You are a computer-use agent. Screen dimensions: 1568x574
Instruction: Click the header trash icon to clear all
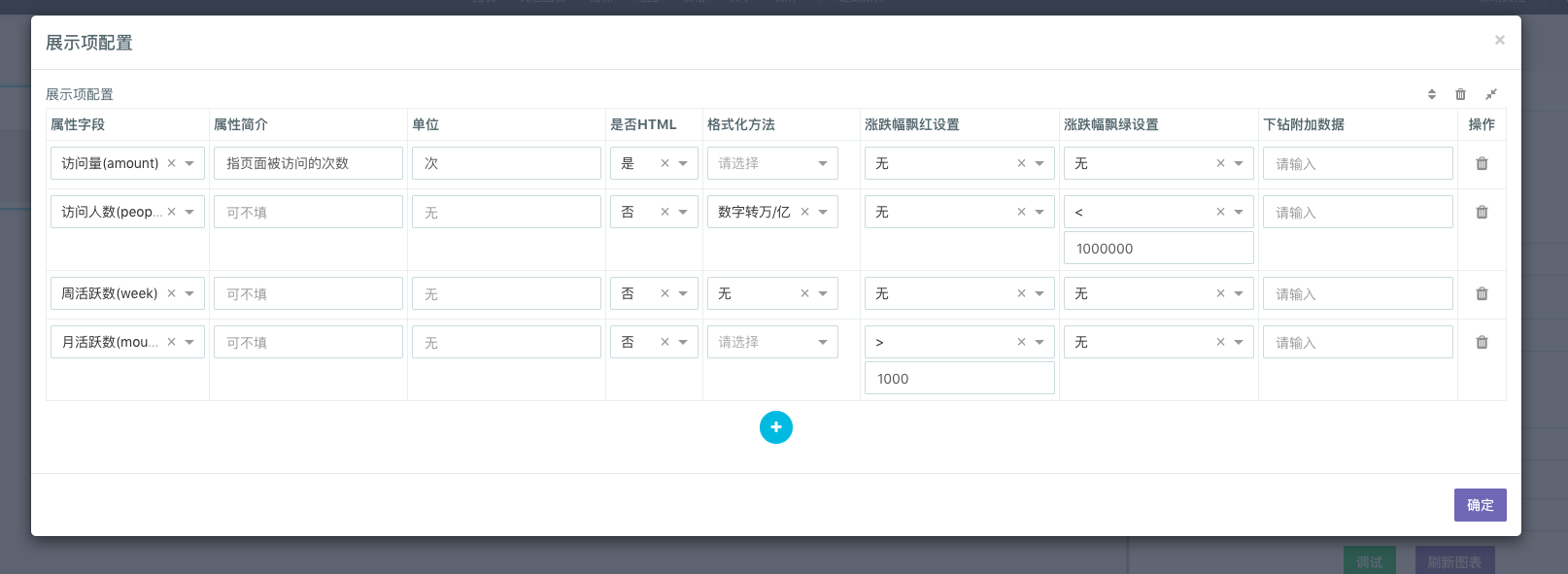[x=1460, y=94]
